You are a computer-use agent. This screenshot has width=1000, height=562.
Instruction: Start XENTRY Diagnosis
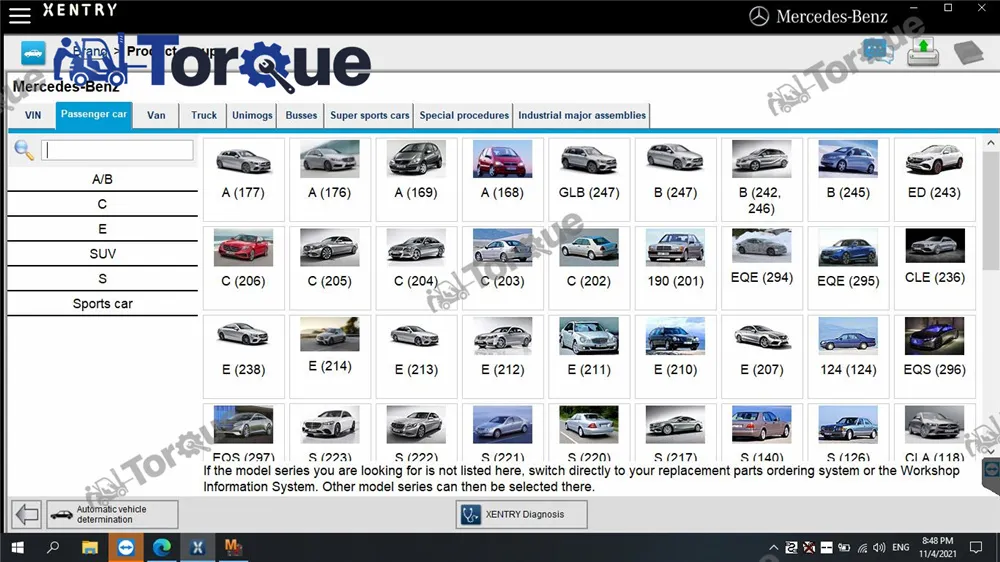click(521, 514)
